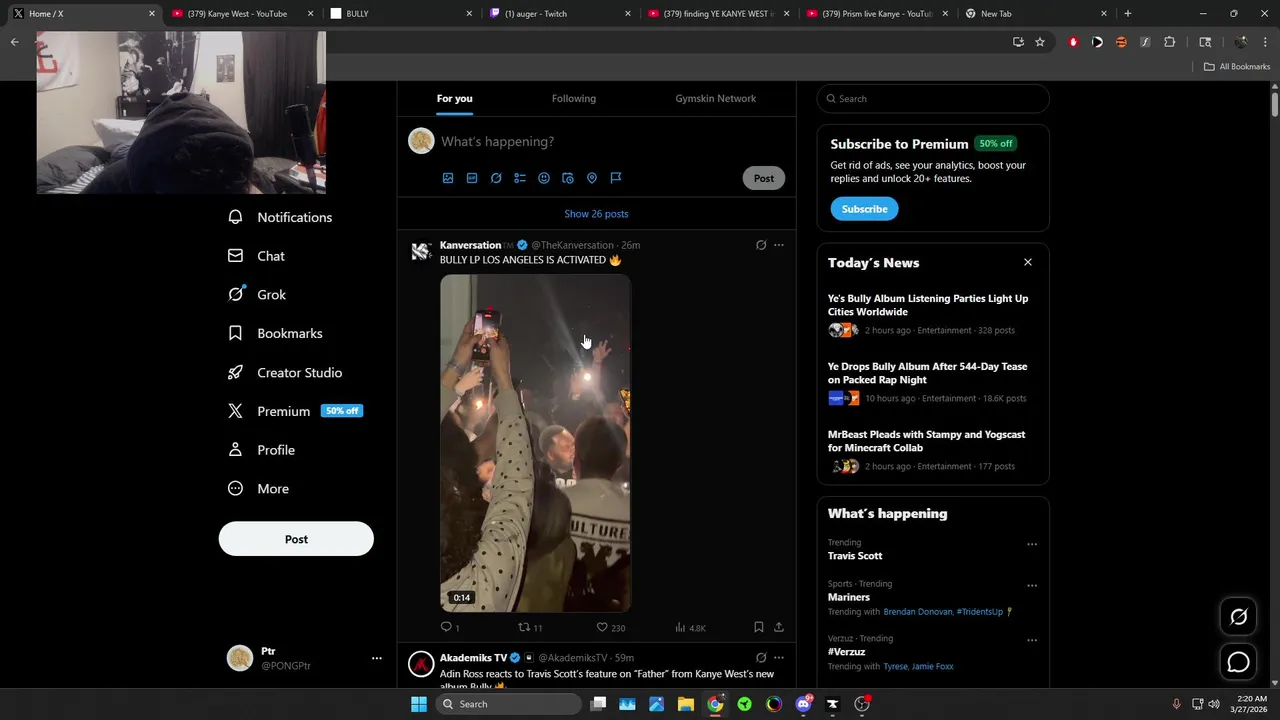Open Brendan Donovan trending link
The image size is (1280, 720).
click(917, 612)
